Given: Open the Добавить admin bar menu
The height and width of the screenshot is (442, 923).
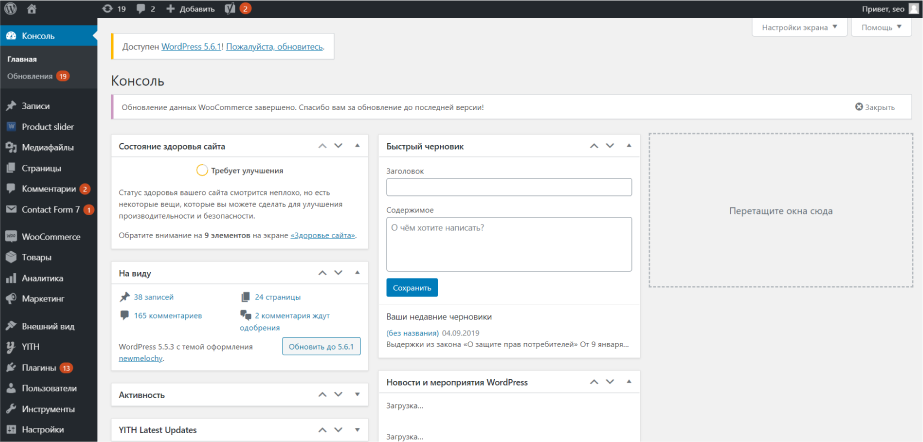Looking at the screenshot, I should (x=190, y=9).
